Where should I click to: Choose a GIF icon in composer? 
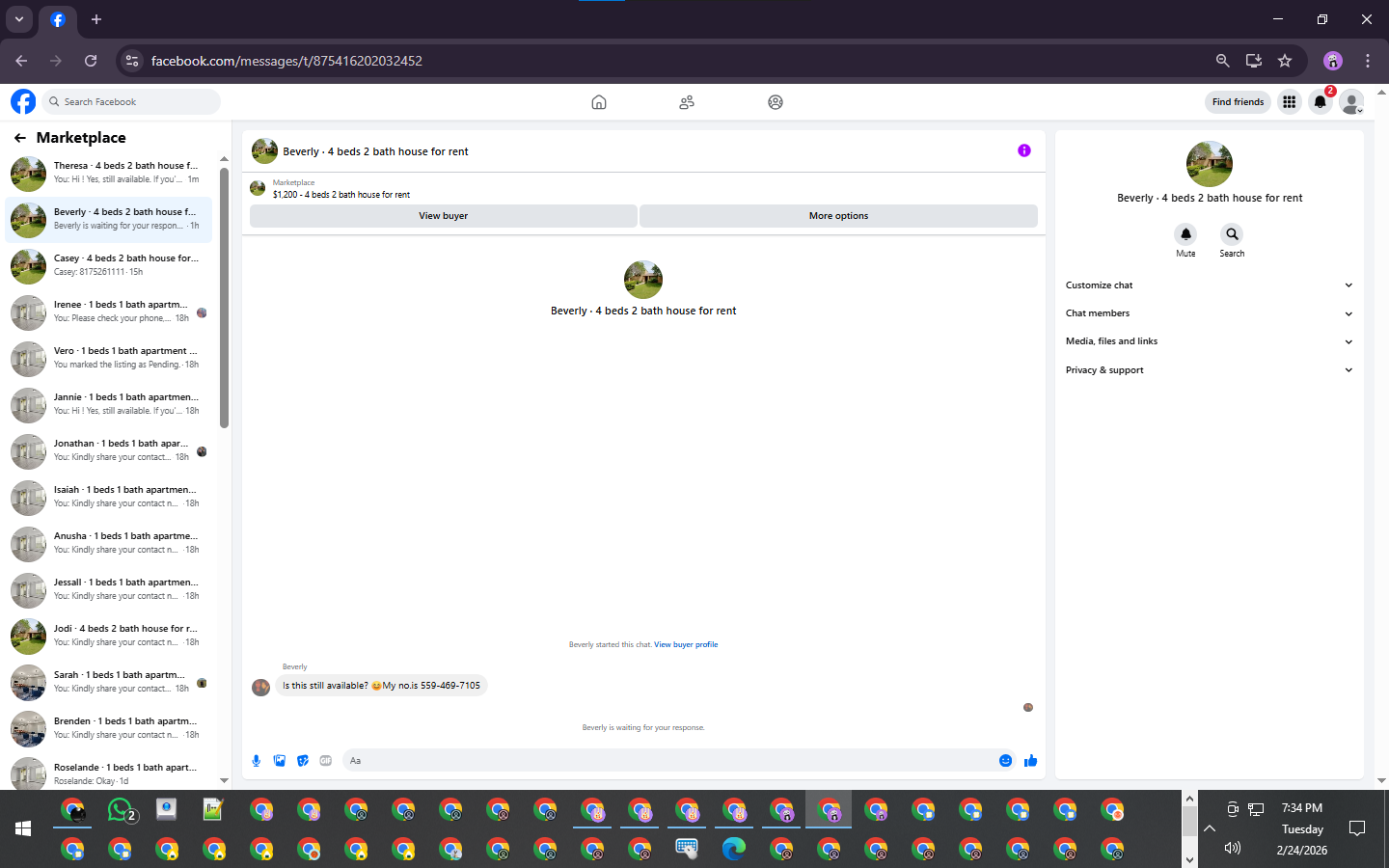[x=326, y=761]
